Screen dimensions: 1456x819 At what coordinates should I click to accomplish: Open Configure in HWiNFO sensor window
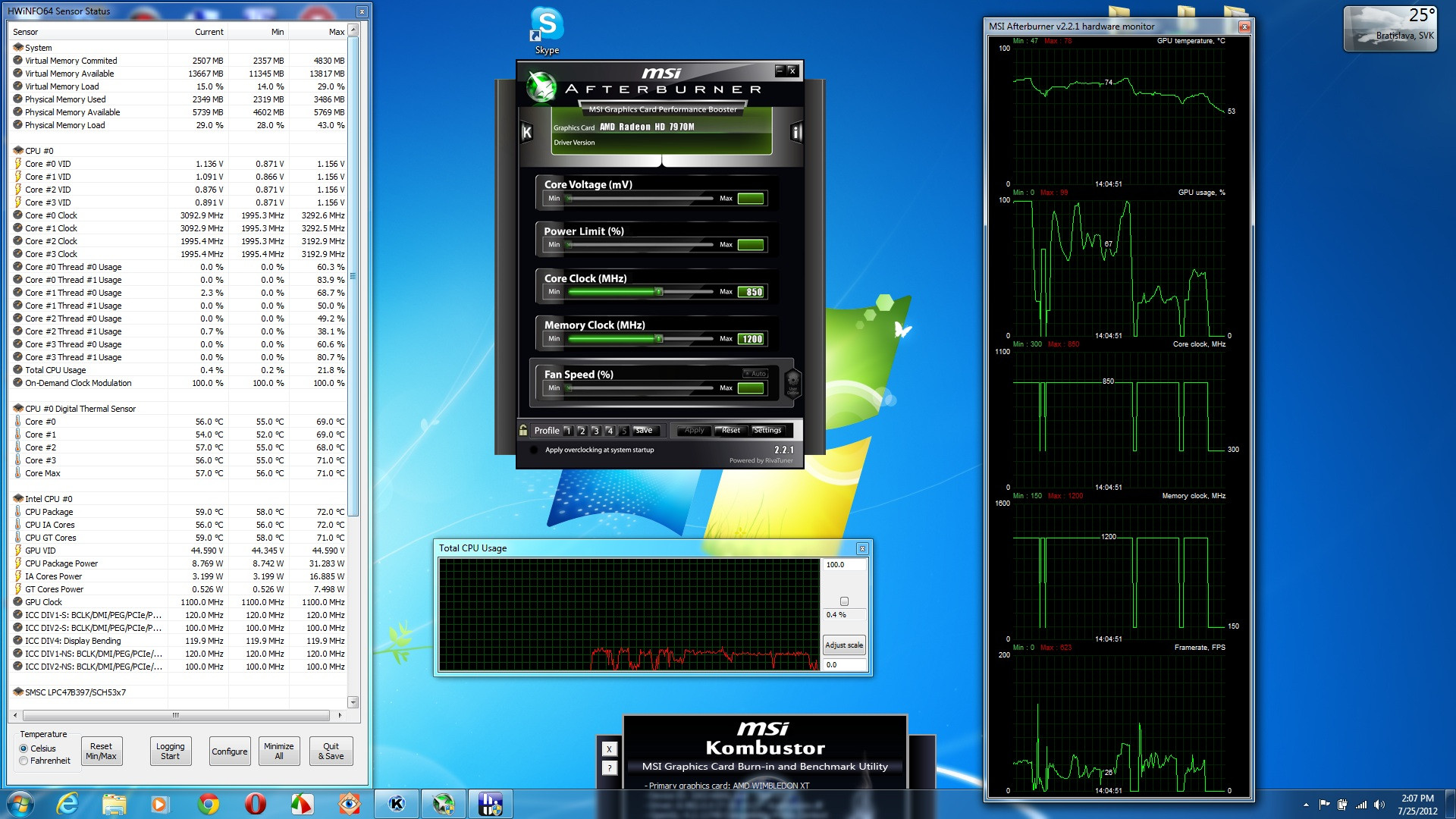tap(230, 752)
